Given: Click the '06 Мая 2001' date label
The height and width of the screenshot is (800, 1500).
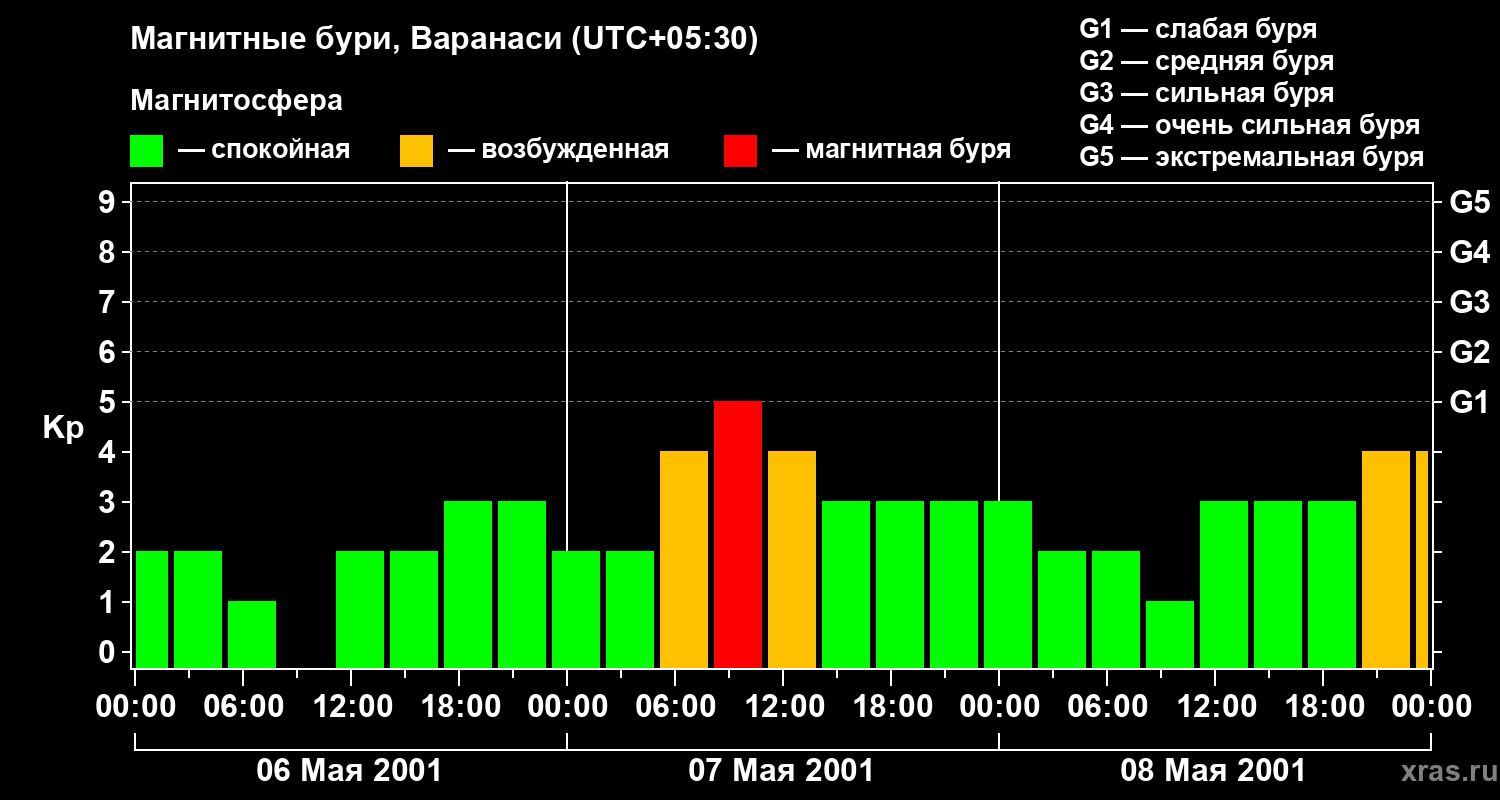Looking at the screenshot, I should 349,770.
